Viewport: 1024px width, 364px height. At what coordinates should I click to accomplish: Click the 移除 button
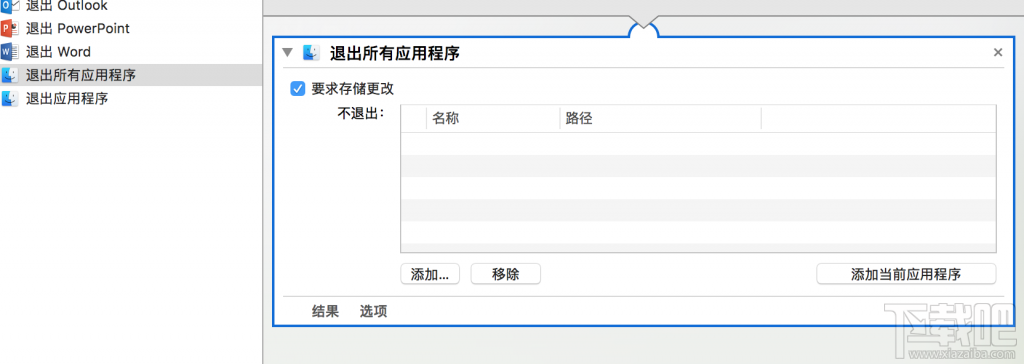(x=505, y=274)
